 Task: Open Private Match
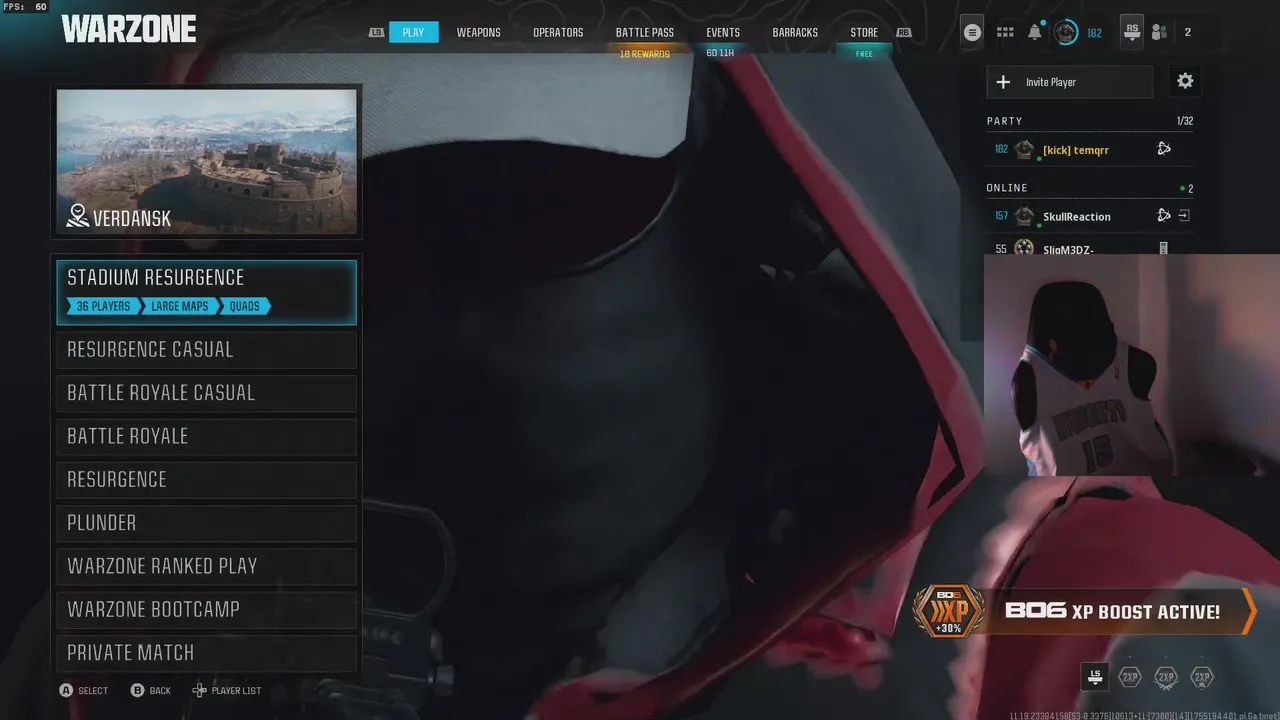coord(206,652)
